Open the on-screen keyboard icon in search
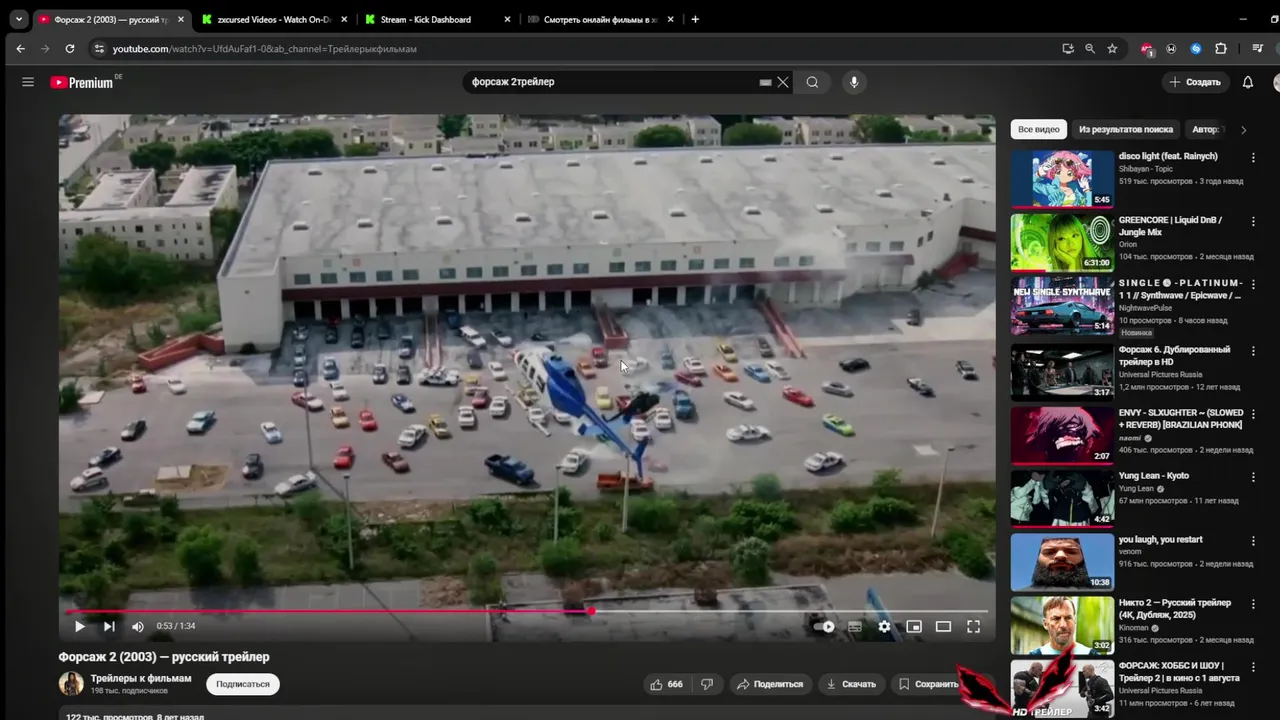The height and width of the screenshot is (720, 1280). coord(765,83)
